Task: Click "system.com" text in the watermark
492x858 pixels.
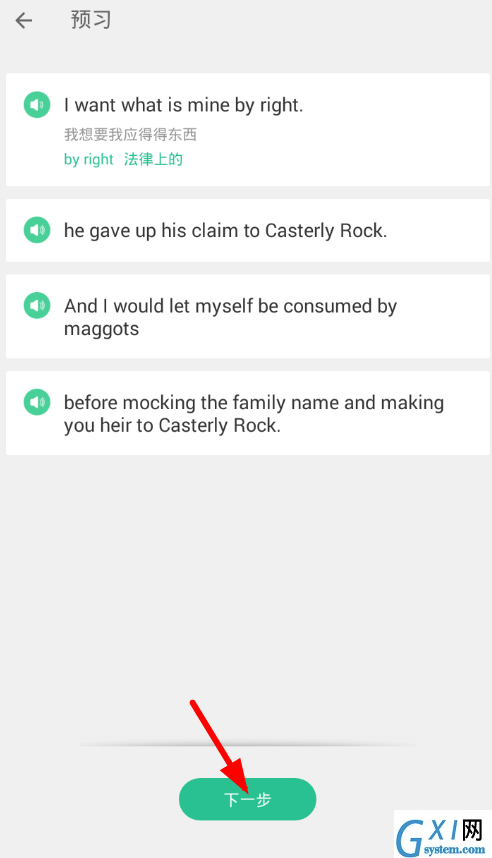Action: [454, 850]
